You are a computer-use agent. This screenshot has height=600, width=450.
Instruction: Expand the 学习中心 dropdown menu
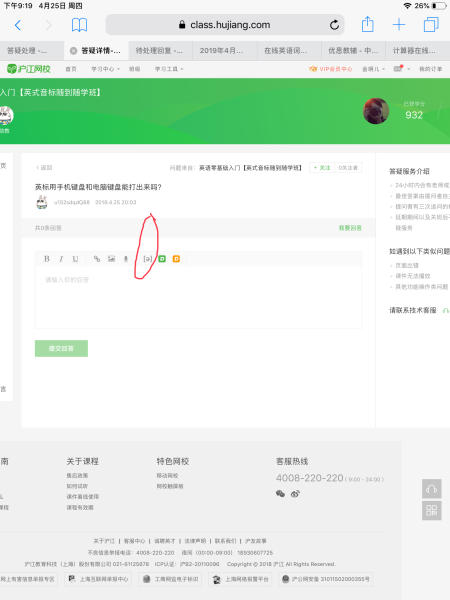point(105,69)
